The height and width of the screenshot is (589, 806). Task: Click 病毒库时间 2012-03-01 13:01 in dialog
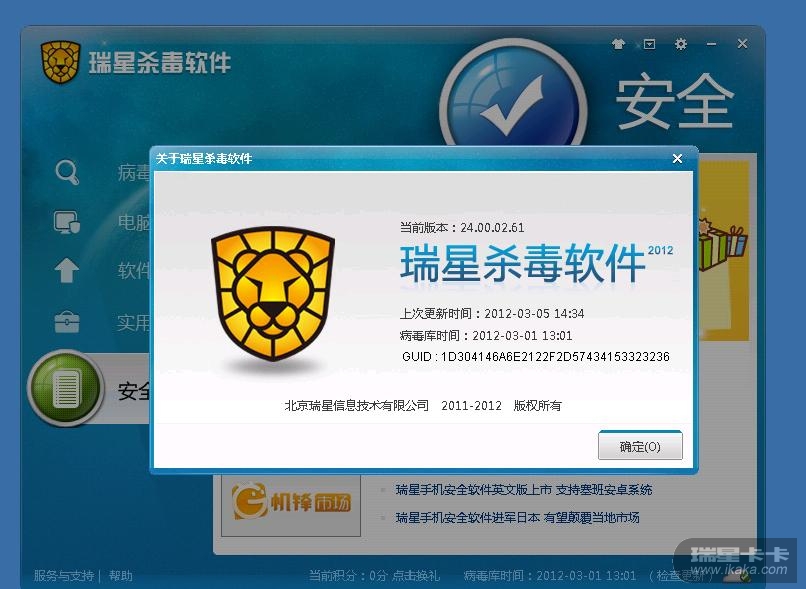click(x=486, y=336)
